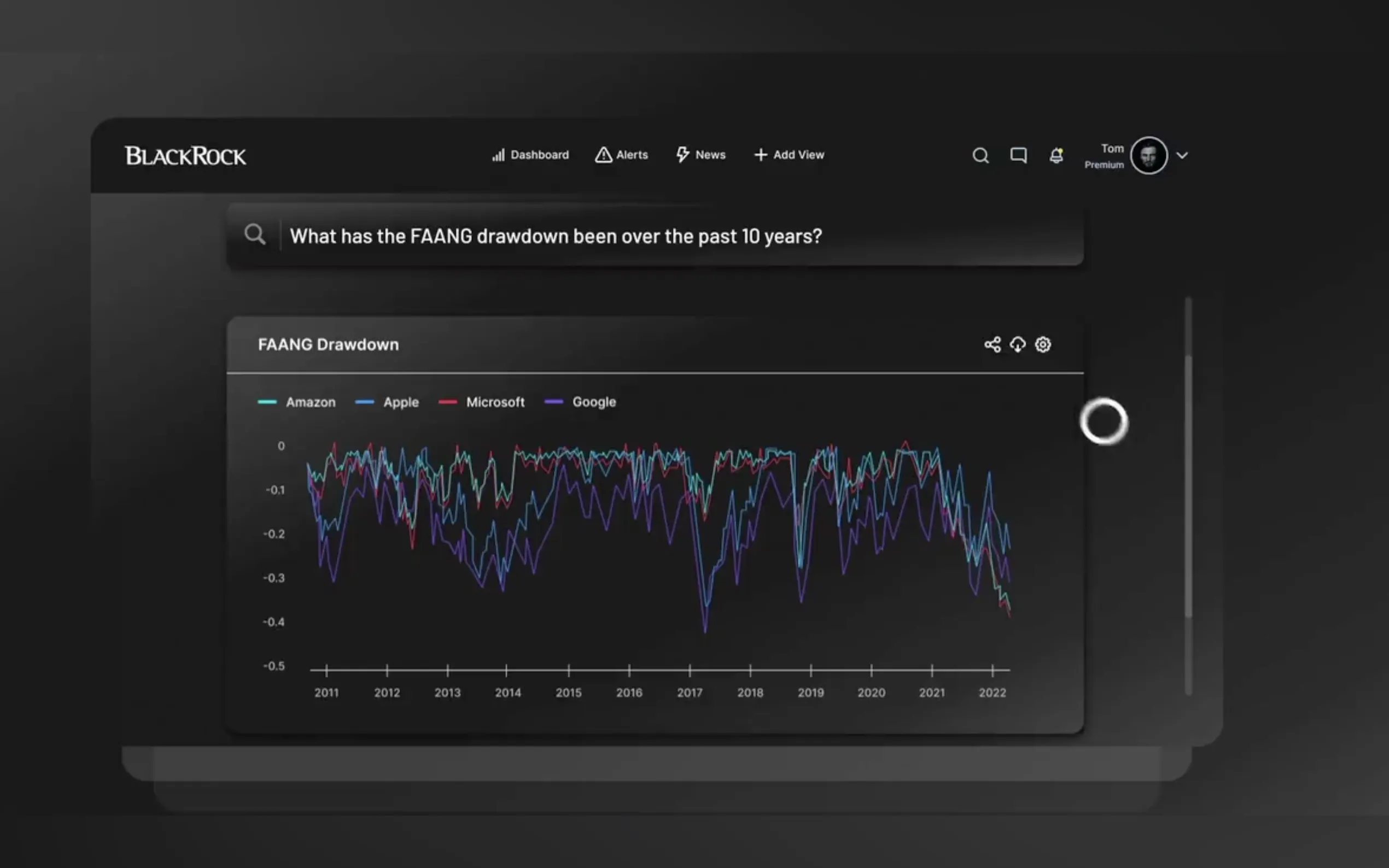Go to the Dashboard menu item
The image size is (1389, 868).
(530, 155)
